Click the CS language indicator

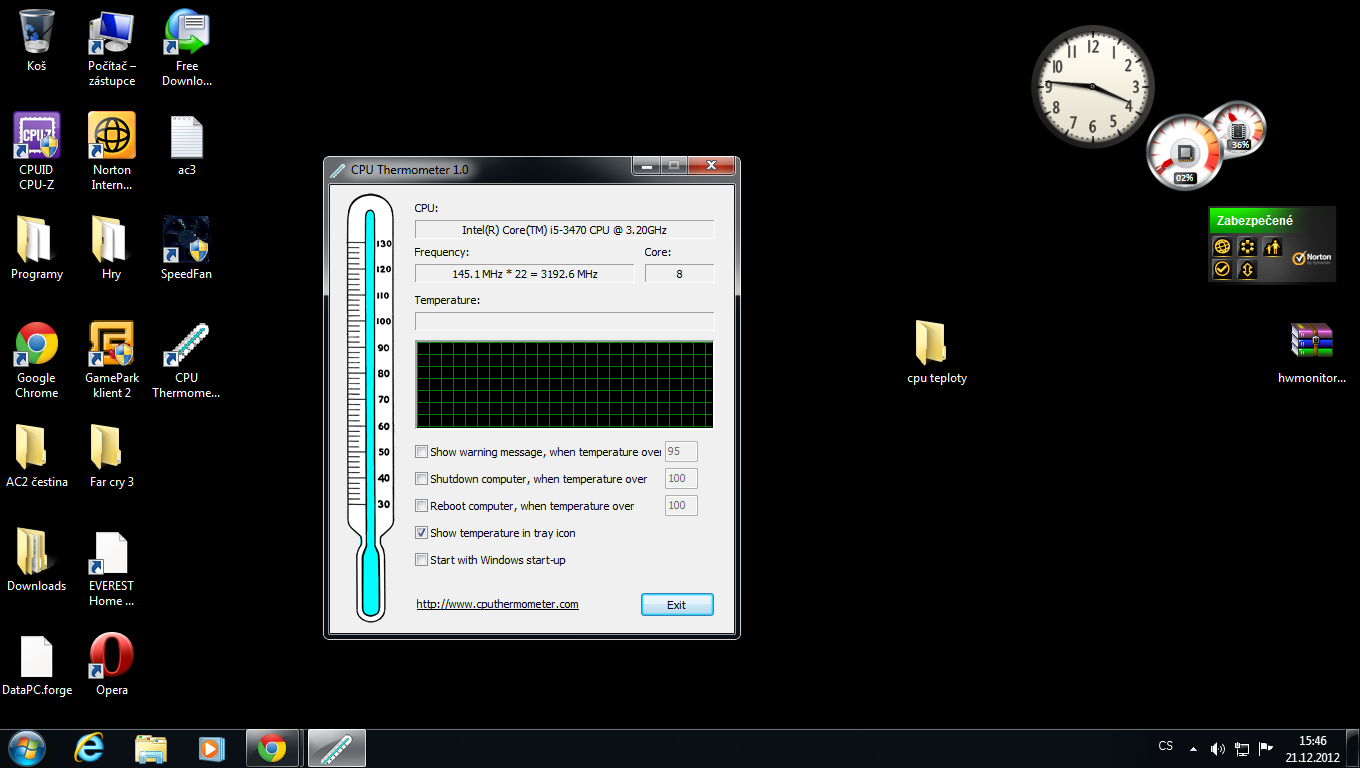pos(1165,746)
